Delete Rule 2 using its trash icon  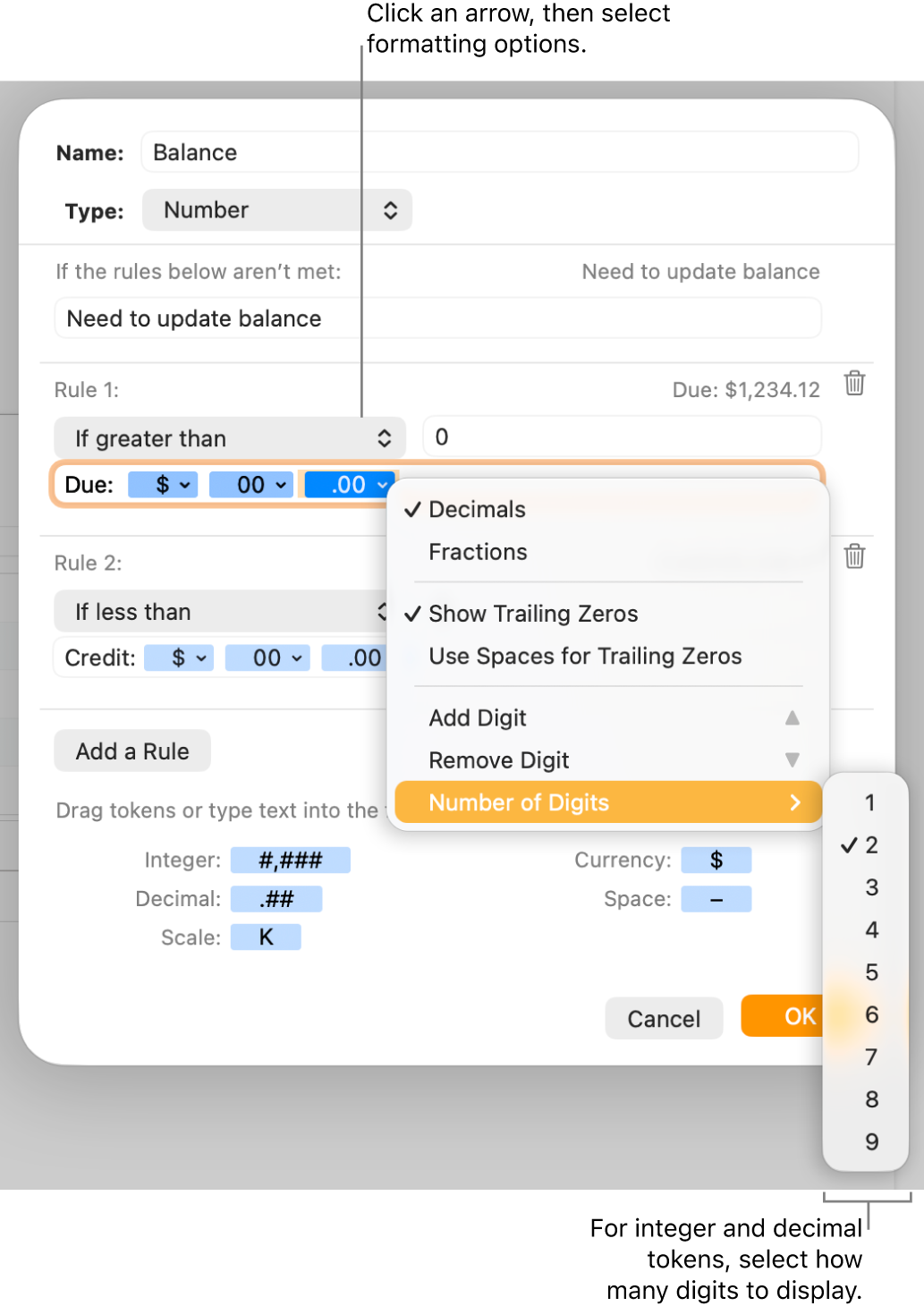coord(853,556)
